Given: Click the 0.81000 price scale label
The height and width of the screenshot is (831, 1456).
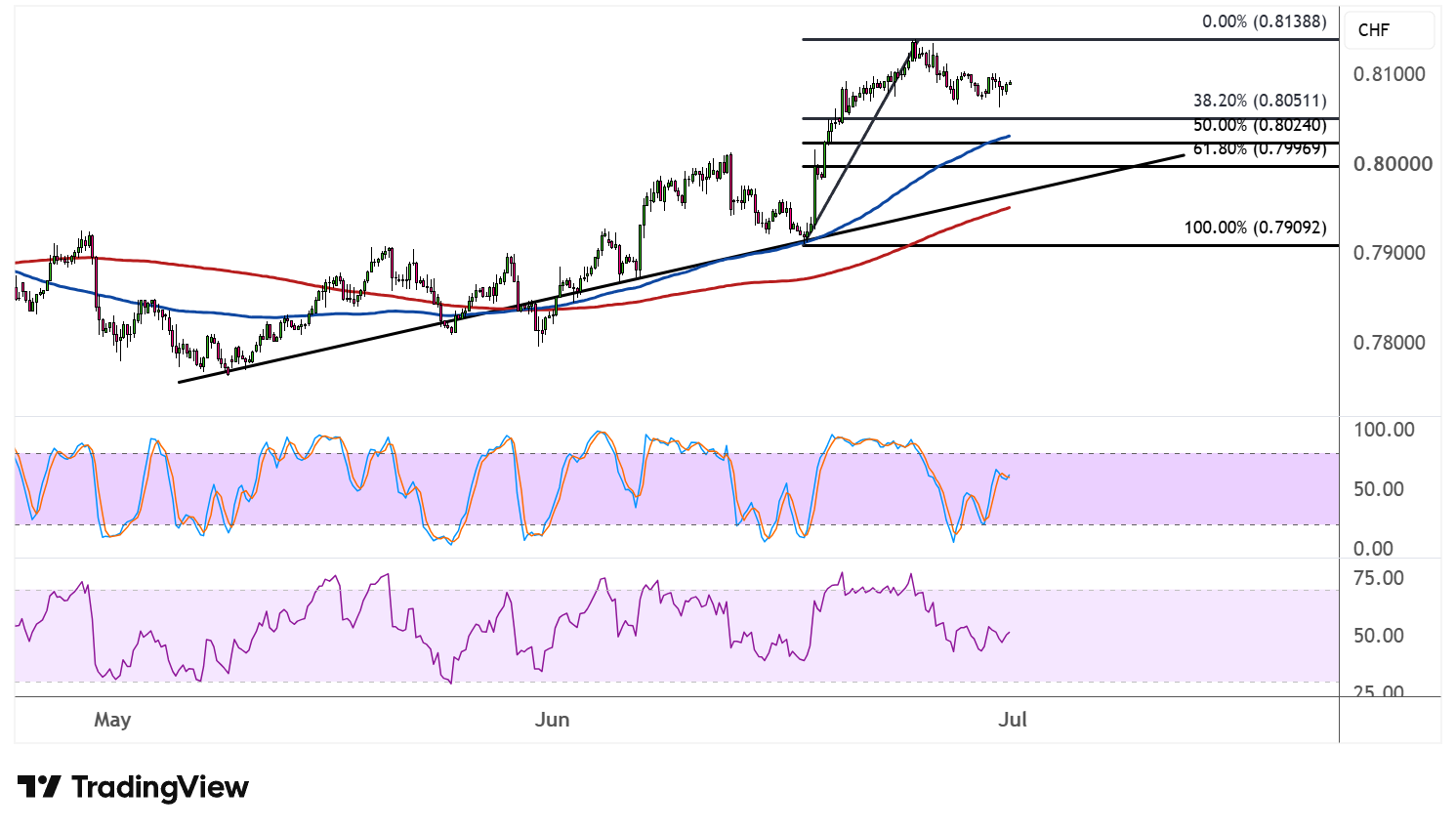Looking at the screenshot, I should [x=1390, y=74].
